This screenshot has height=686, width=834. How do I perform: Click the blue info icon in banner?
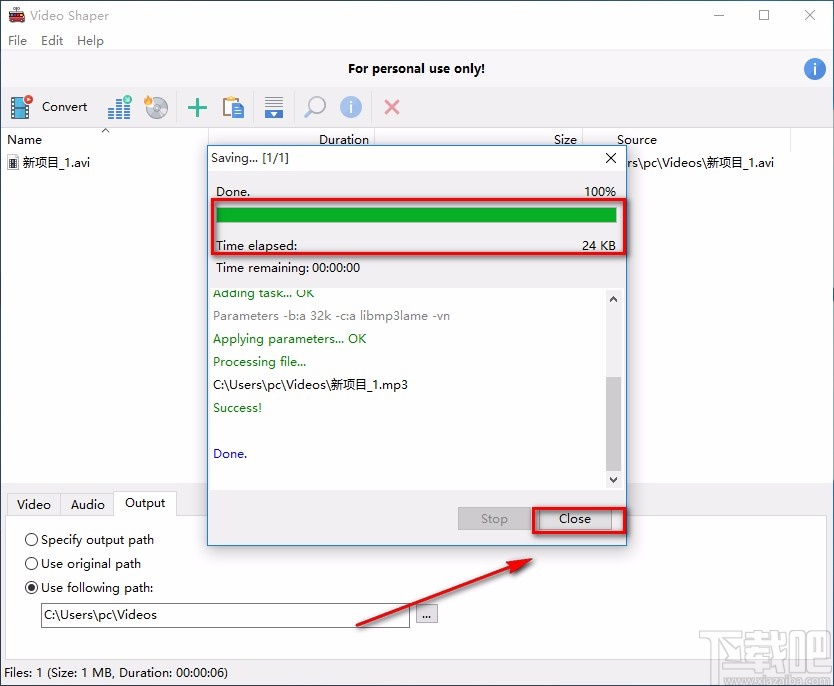[814, 69]
